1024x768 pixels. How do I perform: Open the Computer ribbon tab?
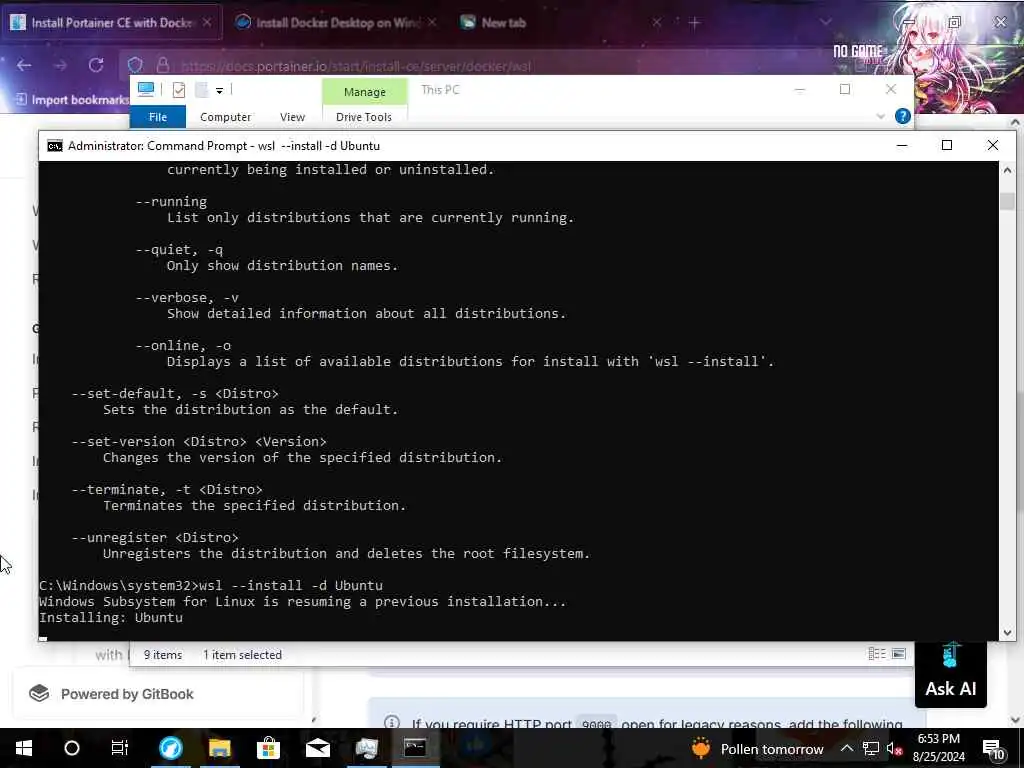(225, 117)
